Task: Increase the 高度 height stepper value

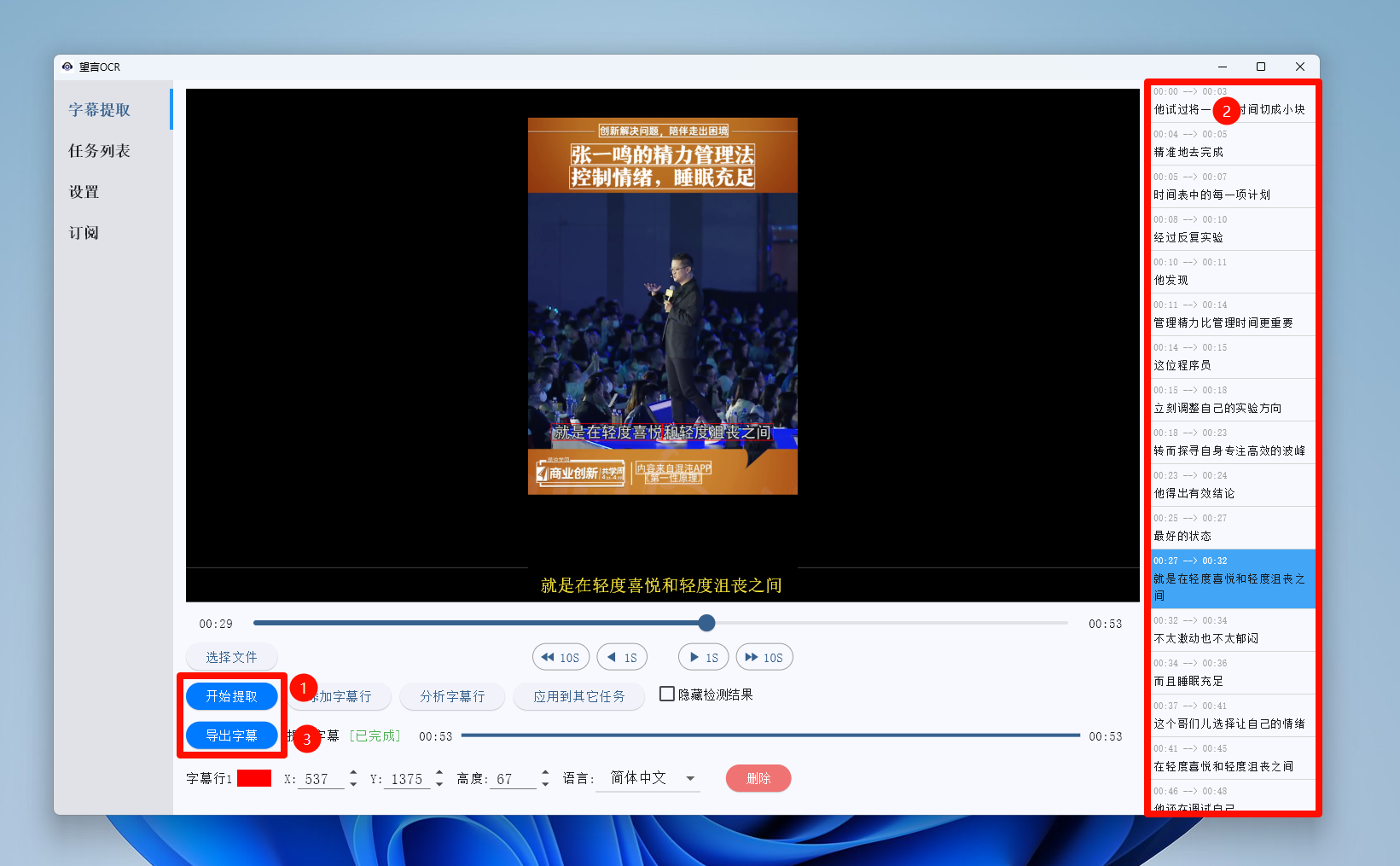Action: 545,773
